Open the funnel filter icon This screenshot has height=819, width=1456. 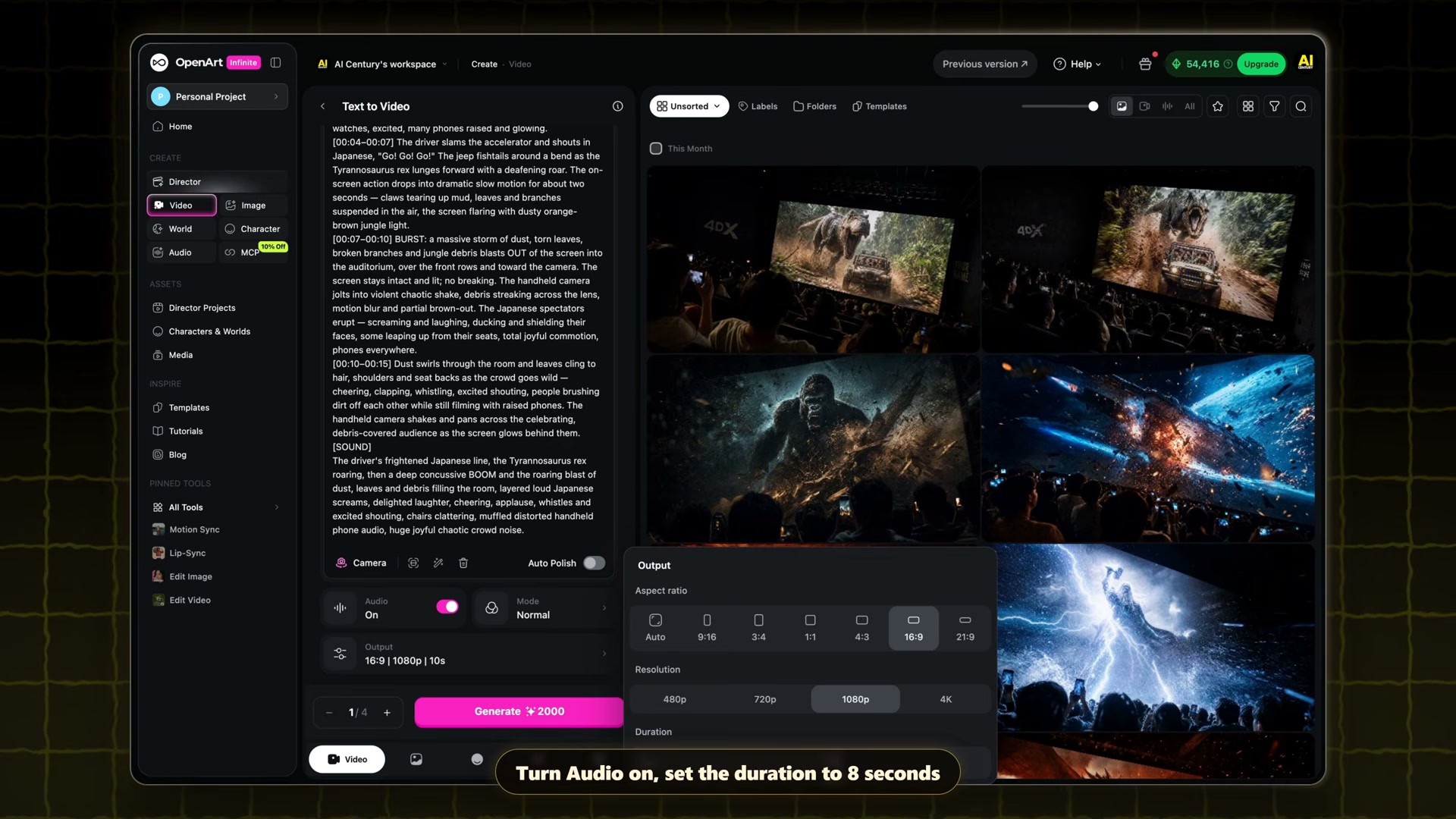click(x=1275, y=106)
